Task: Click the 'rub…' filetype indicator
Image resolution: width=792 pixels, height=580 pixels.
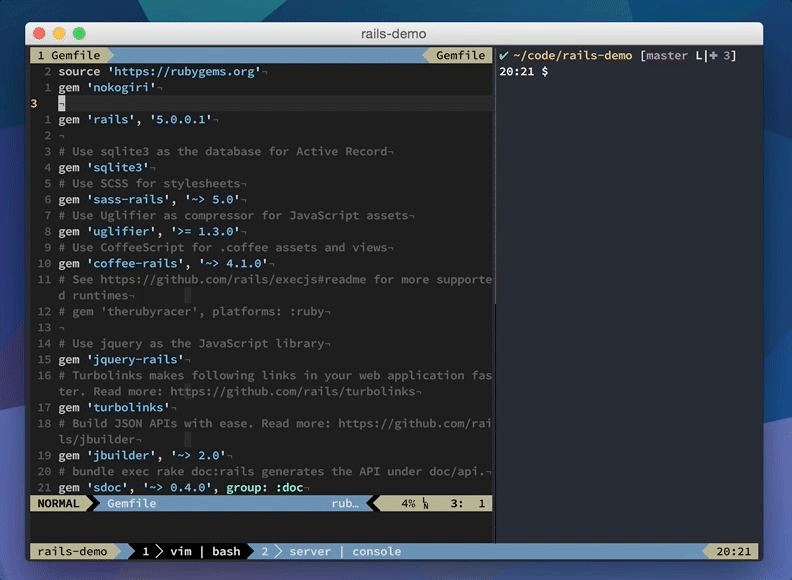Action: point(345,503)
